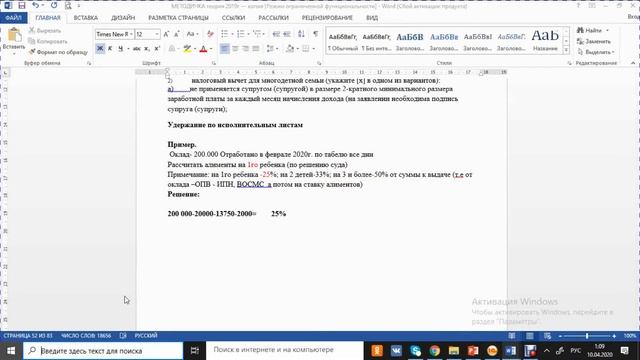Decrease the paragraph indent
Viewport: 640px width, 360px height.
point(276,34)
